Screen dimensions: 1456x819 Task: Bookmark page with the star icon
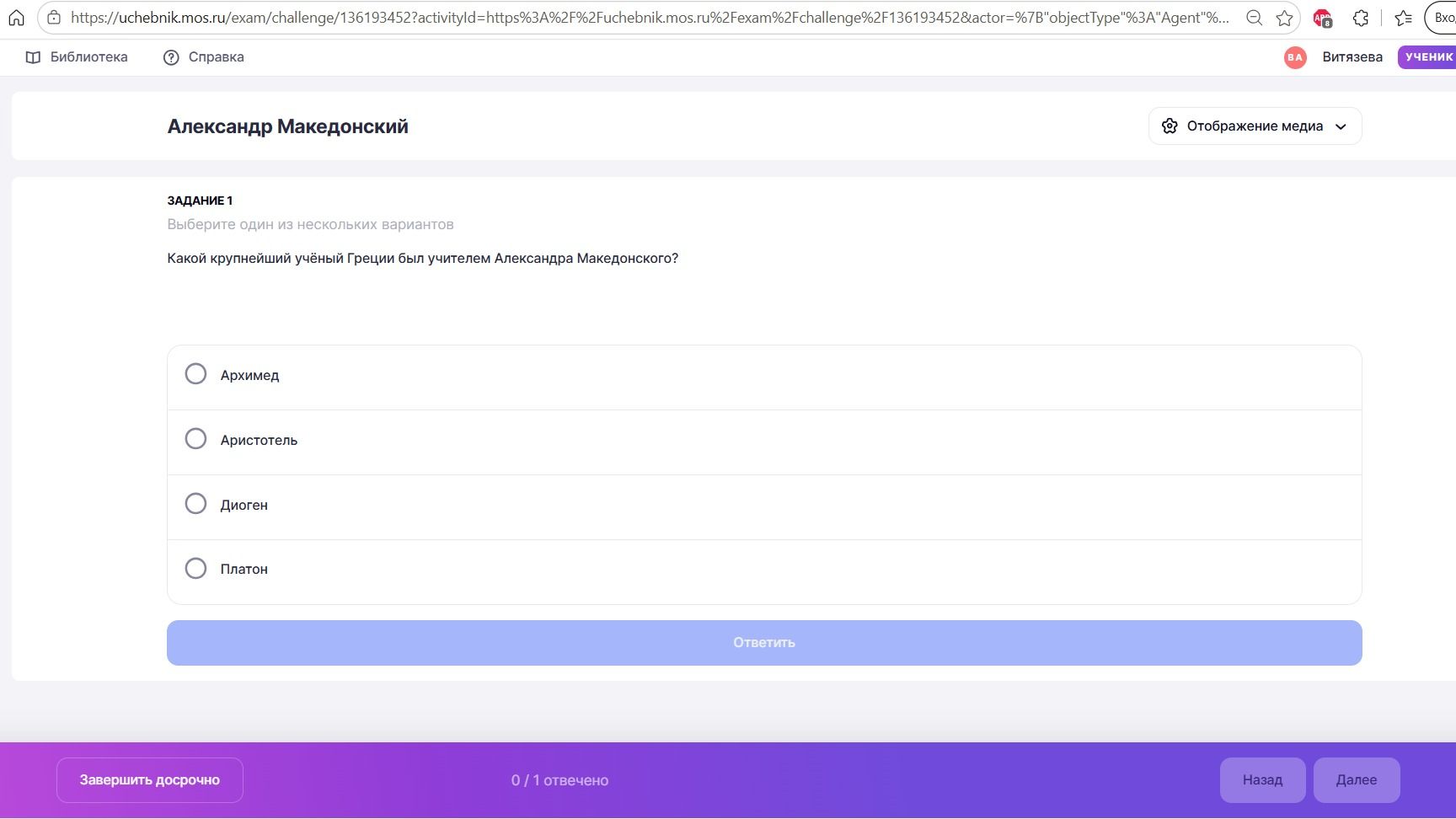(x=1284, y=18)
